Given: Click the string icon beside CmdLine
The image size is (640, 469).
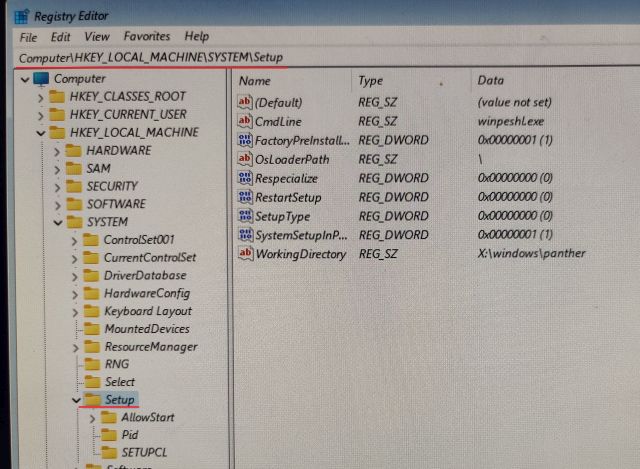Looking at the screenshot, I should (x=245, y=121).
